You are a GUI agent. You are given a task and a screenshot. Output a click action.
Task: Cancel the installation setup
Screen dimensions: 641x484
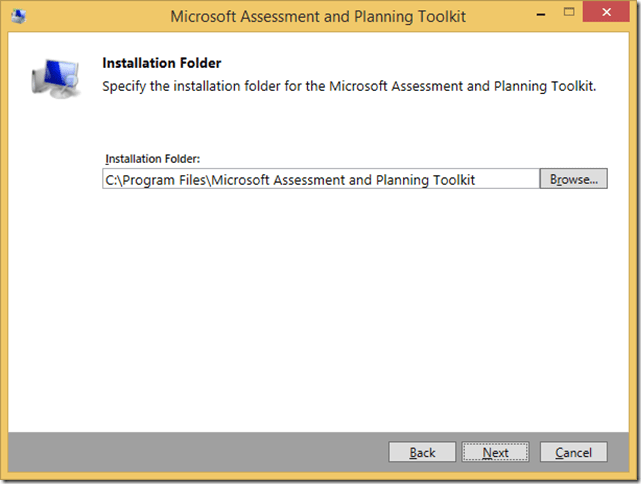(x=573, y=453)
